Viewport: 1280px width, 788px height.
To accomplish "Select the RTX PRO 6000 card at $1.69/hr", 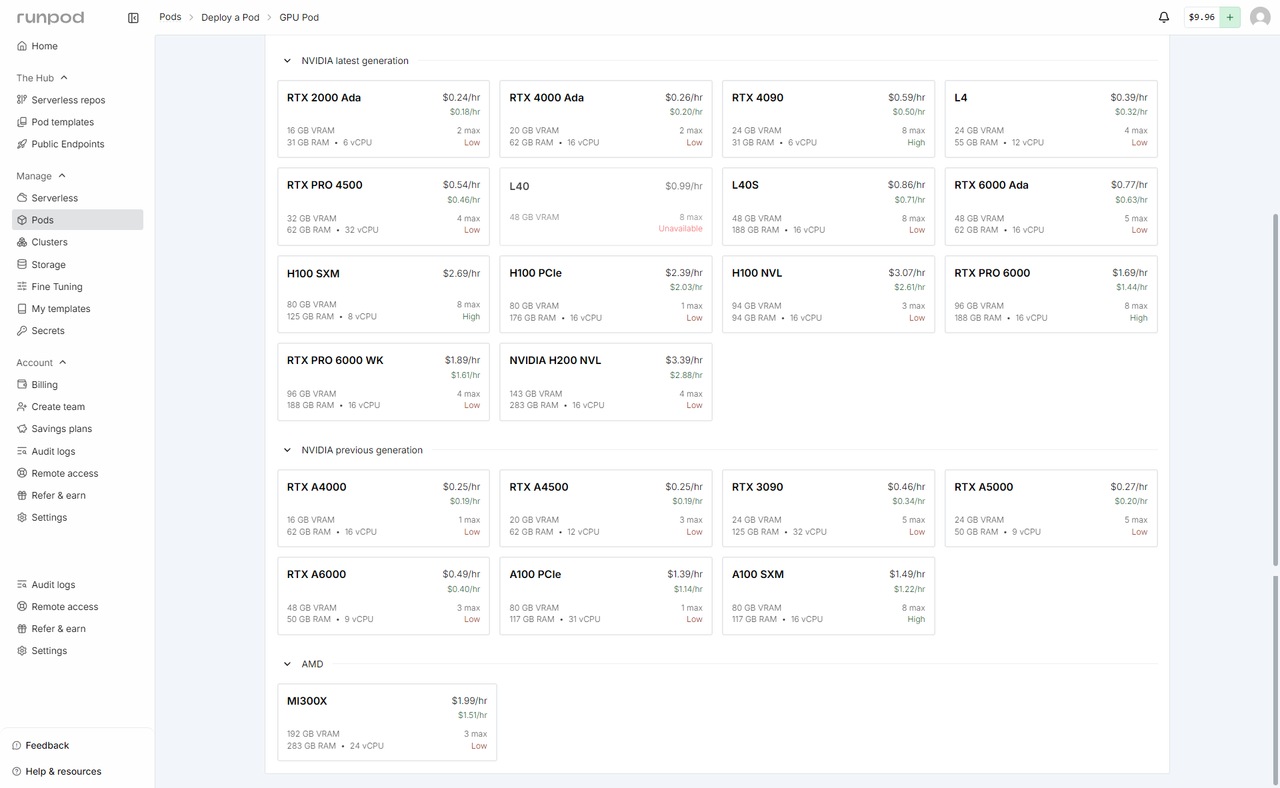I will point(1051,294).
